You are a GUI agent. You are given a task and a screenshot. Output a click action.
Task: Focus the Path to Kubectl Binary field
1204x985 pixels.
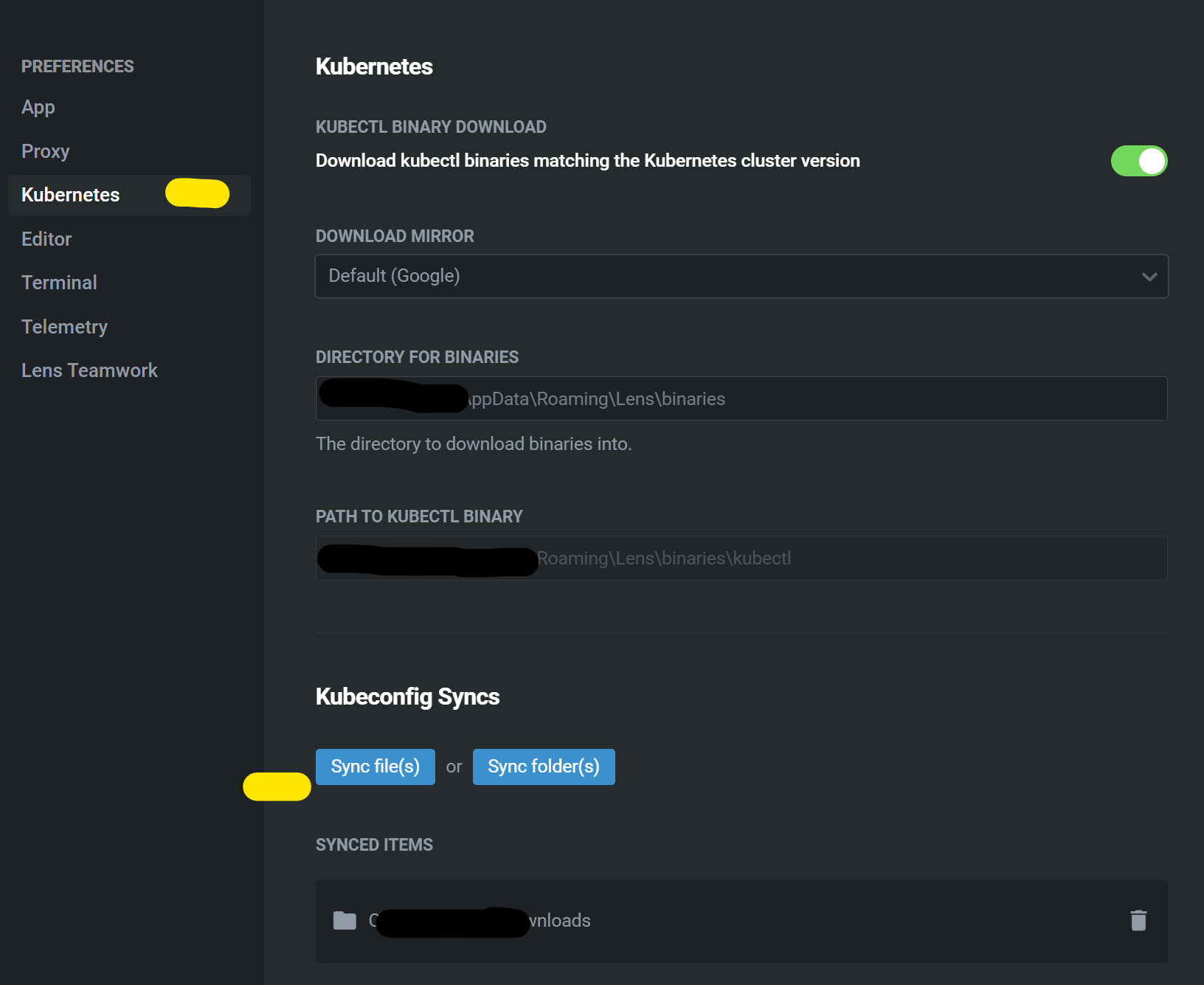click(741, 558)
